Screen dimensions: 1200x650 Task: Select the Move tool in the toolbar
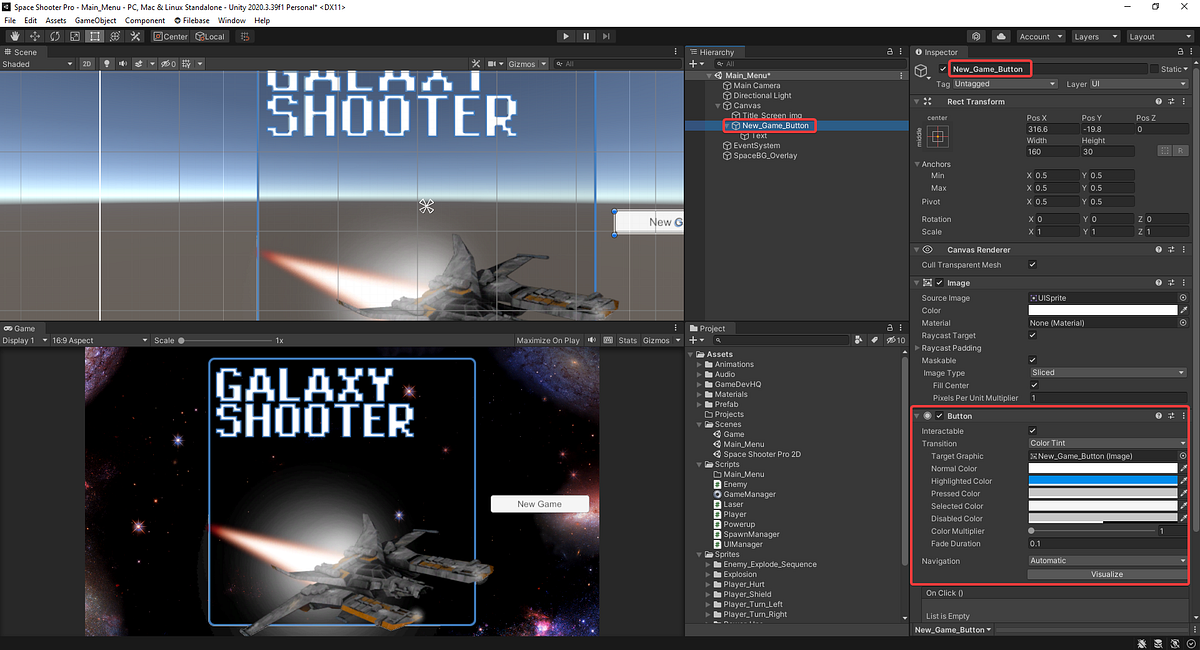point(33,36)
